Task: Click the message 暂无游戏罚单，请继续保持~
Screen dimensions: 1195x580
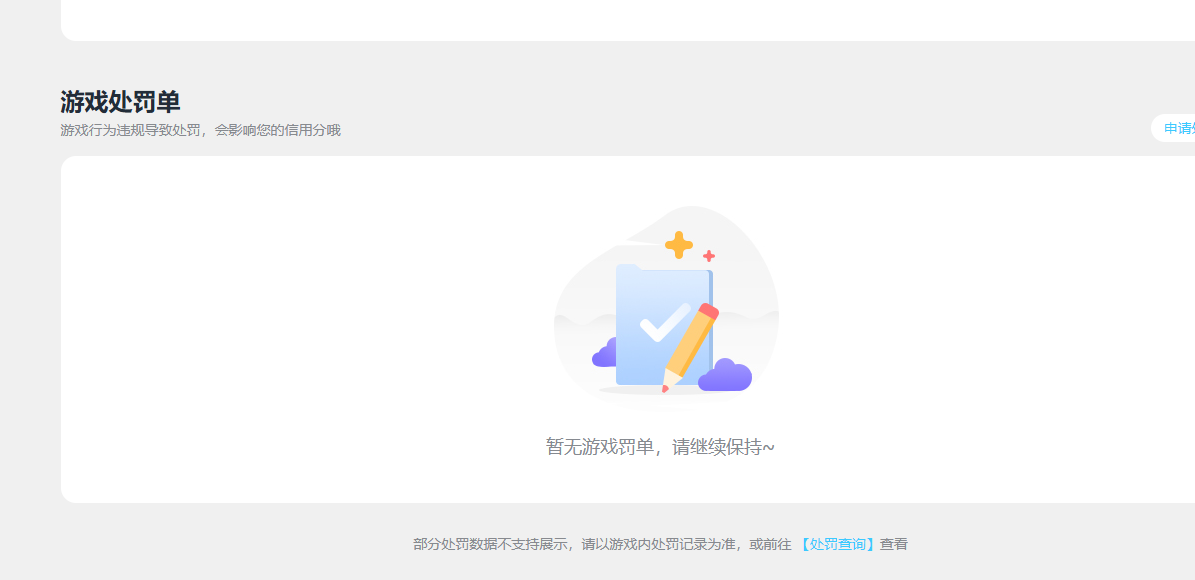Action: pos(660,447)
